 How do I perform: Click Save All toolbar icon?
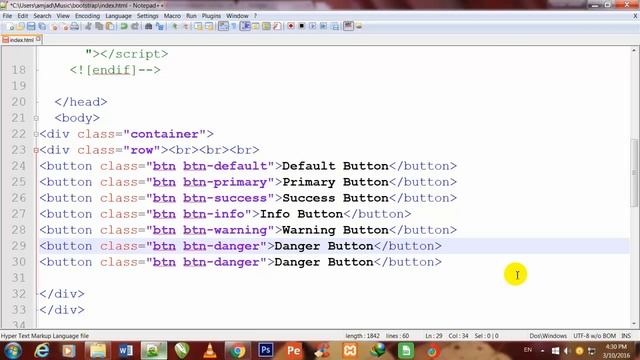(42, 27)
